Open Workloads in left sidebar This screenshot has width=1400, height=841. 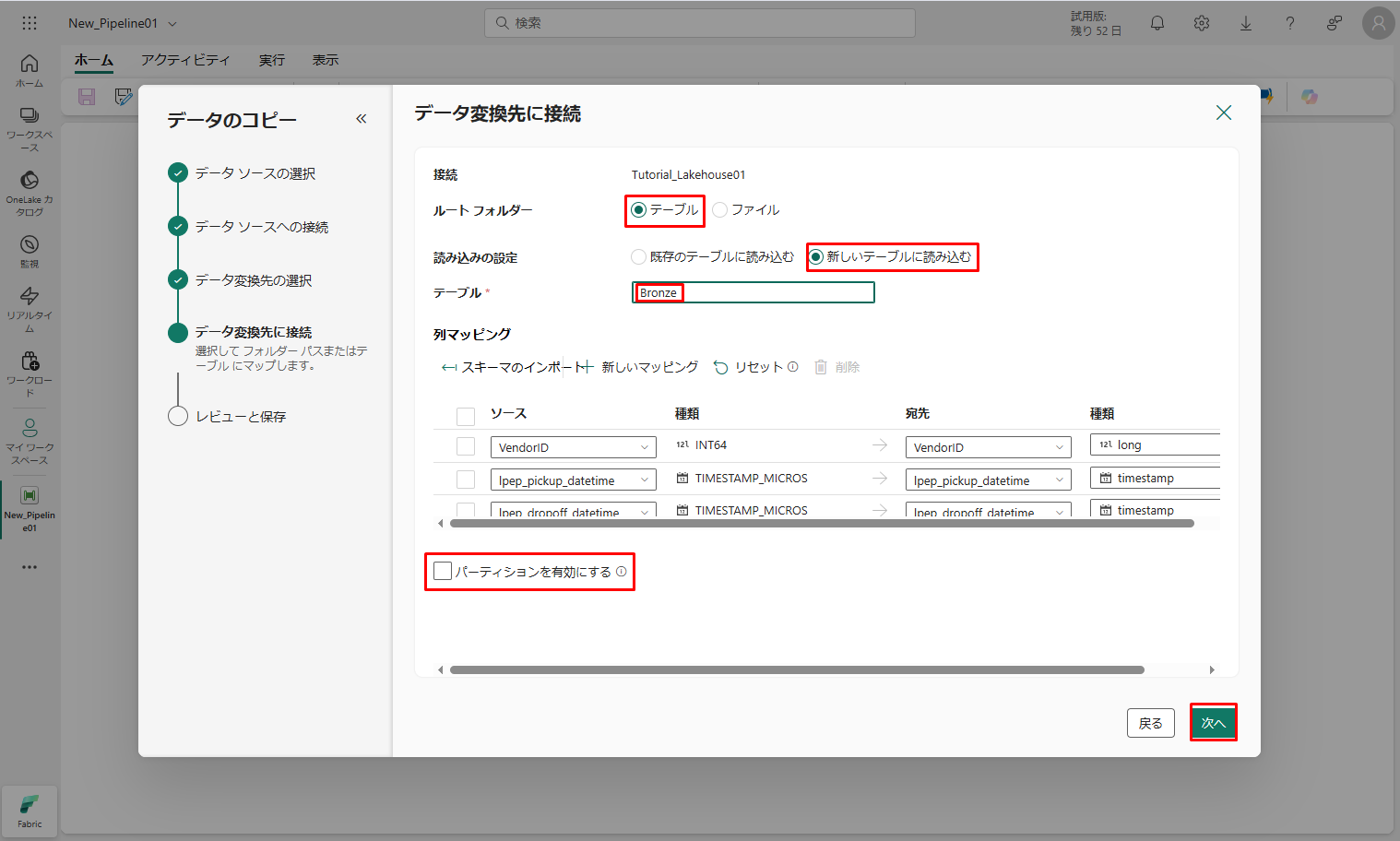point(30,374)
